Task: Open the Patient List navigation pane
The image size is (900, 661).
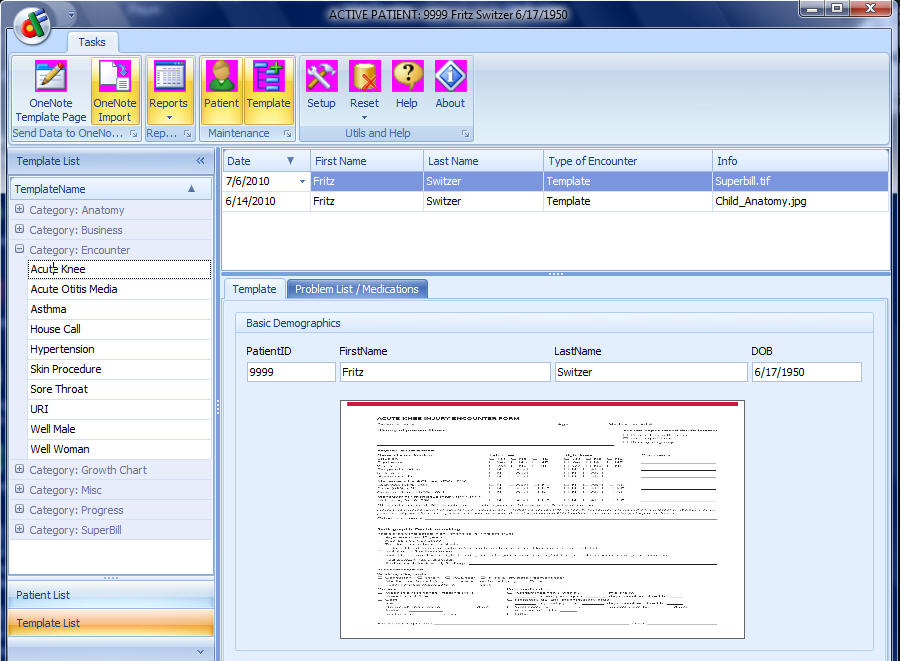Action: [x=111, y=595]
